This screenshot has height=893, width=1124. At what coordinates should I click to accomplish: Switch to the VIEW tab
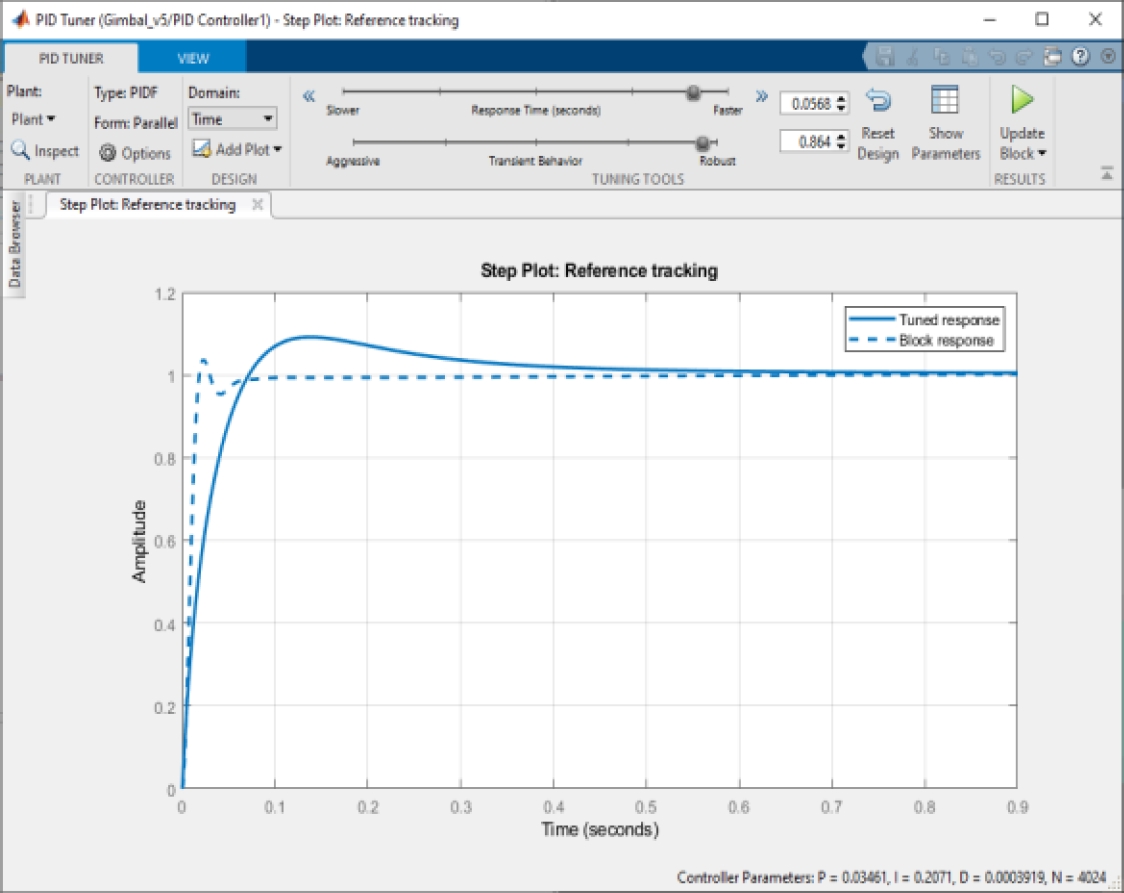click(x=193, y=58)
